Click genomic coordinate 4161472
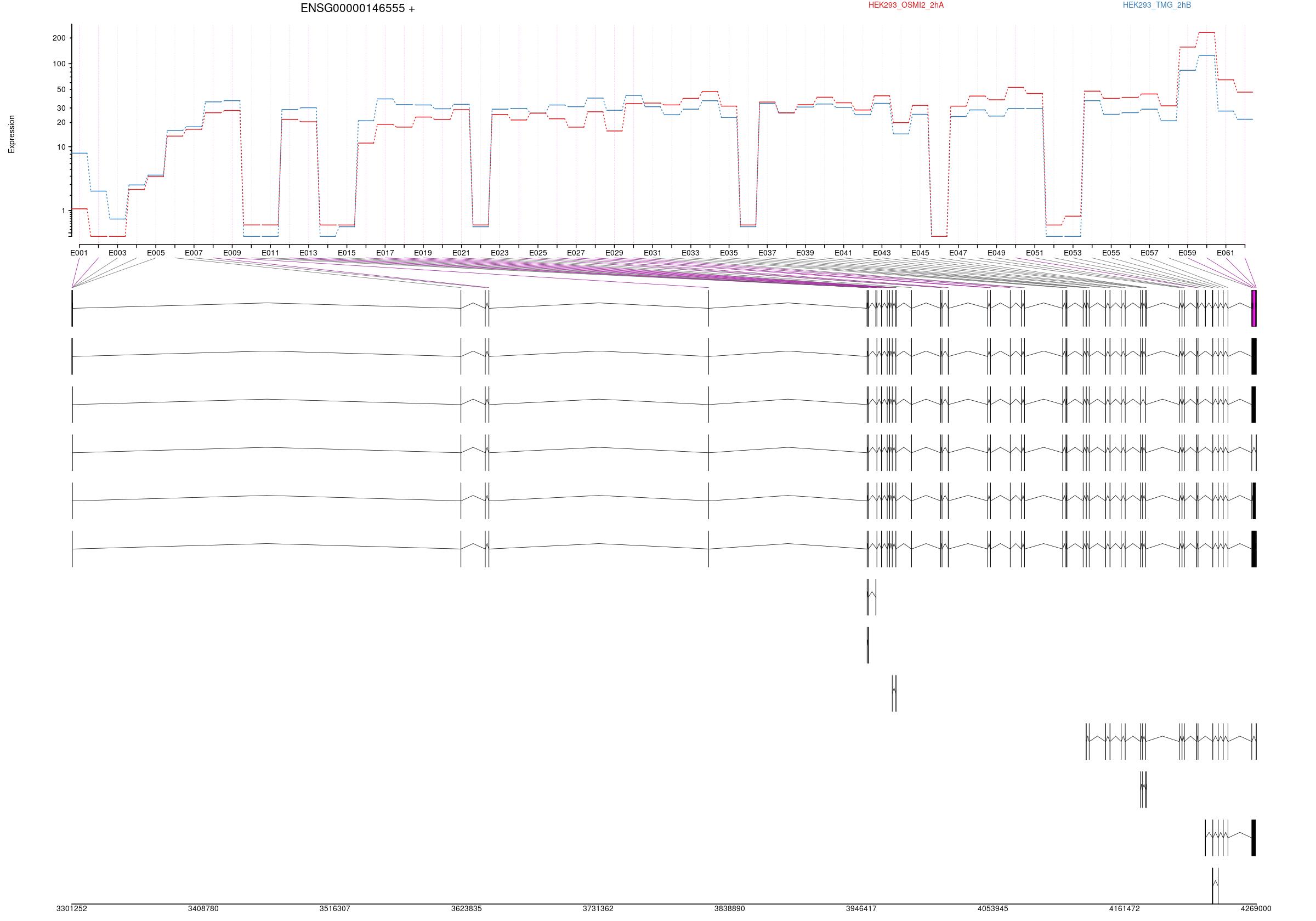Screen dimensions: 1316x921 click(1125, 909)
